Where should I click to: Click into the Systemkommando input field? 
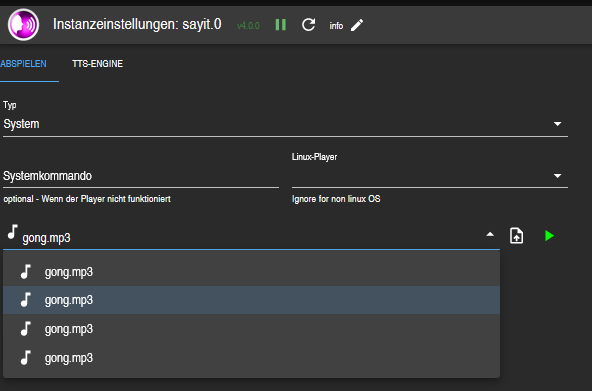point(141,176)
